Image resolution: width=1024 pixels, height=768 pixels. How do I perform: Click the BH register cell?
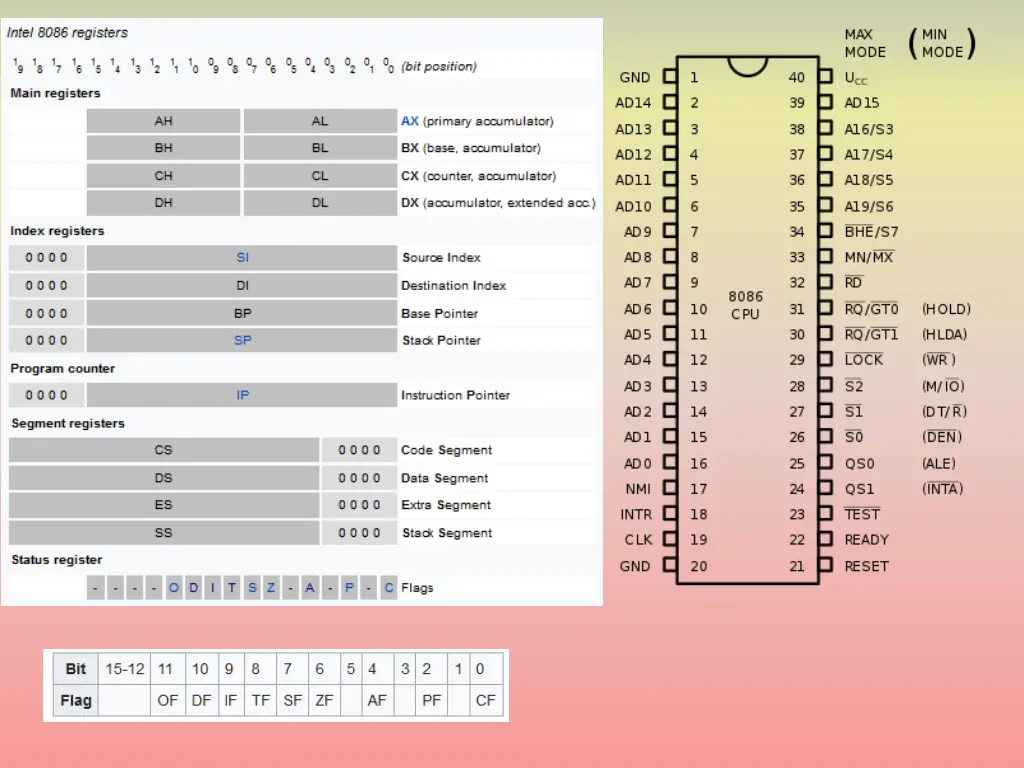[163, 148]
